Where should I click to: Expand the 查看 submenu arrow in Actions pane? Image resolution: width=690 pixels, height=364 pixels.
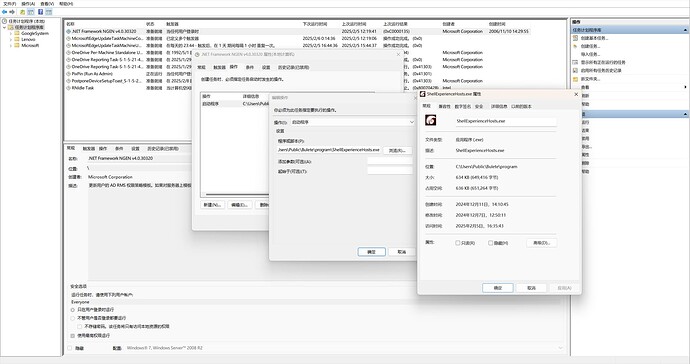pos(685,87)
